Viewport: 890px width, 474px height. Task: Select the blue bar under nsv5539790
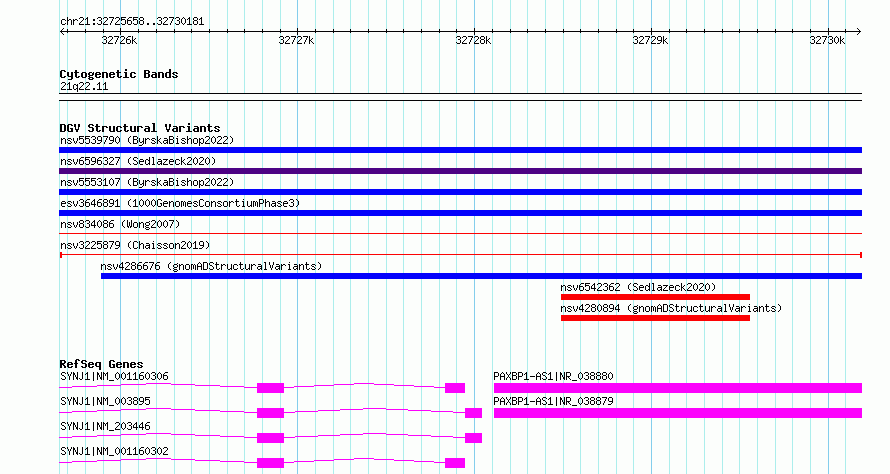tap(460, 150)
